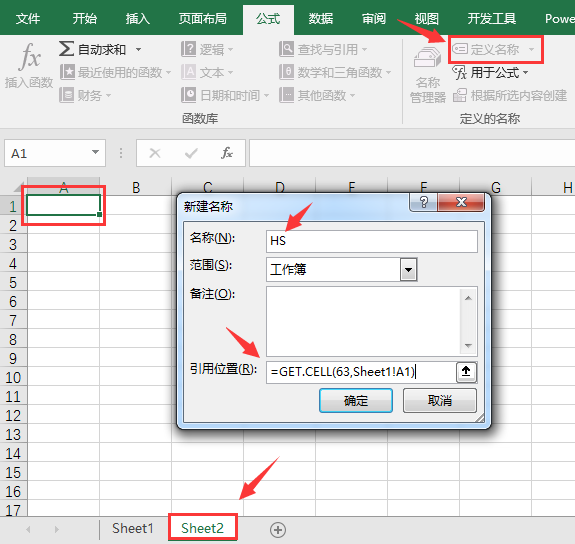Click the dialog help question mark button

(x=424, y=202)
